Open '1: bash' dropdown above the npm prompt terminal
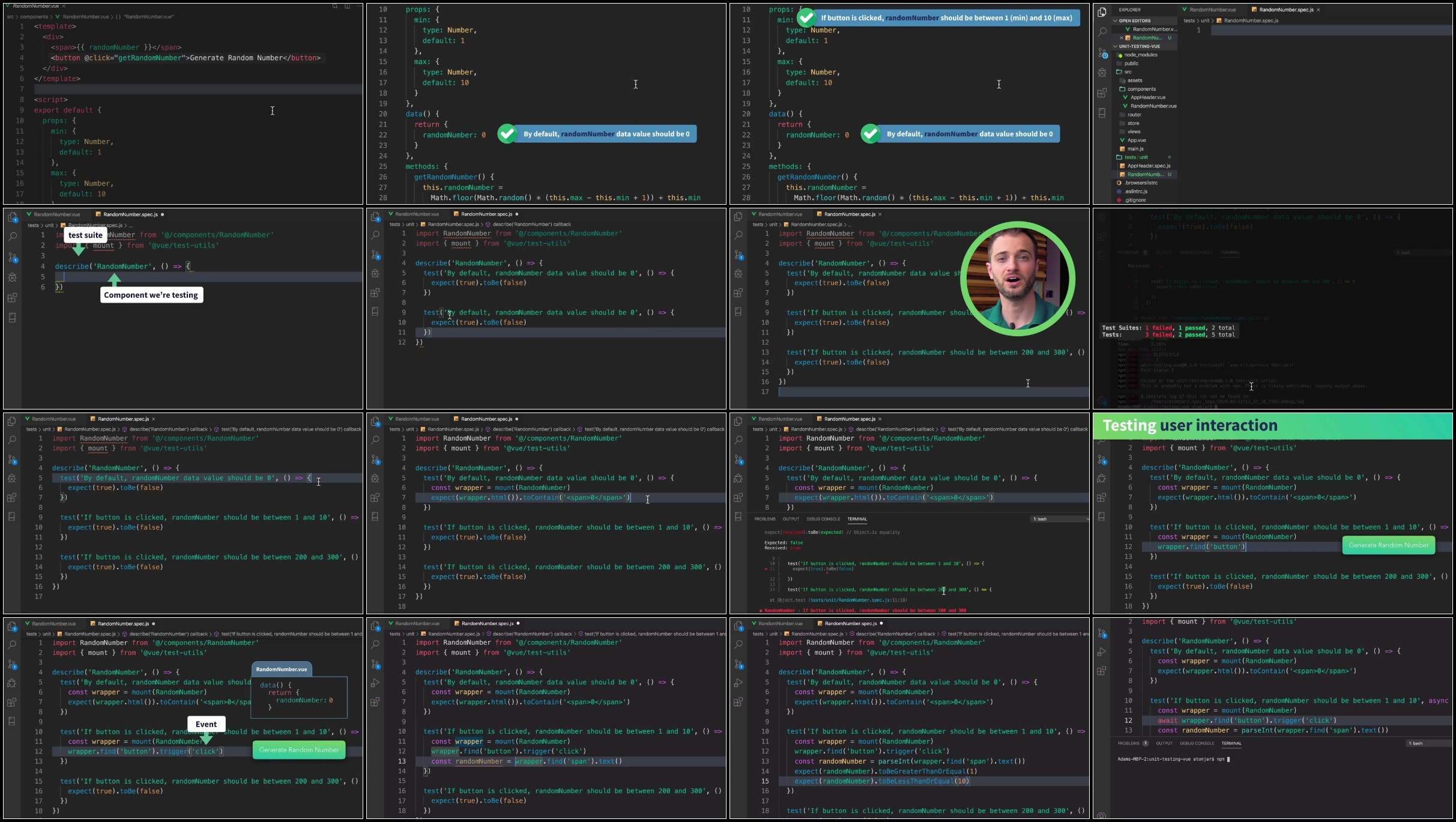The image size is (1456, 822). pos(1428,743)
